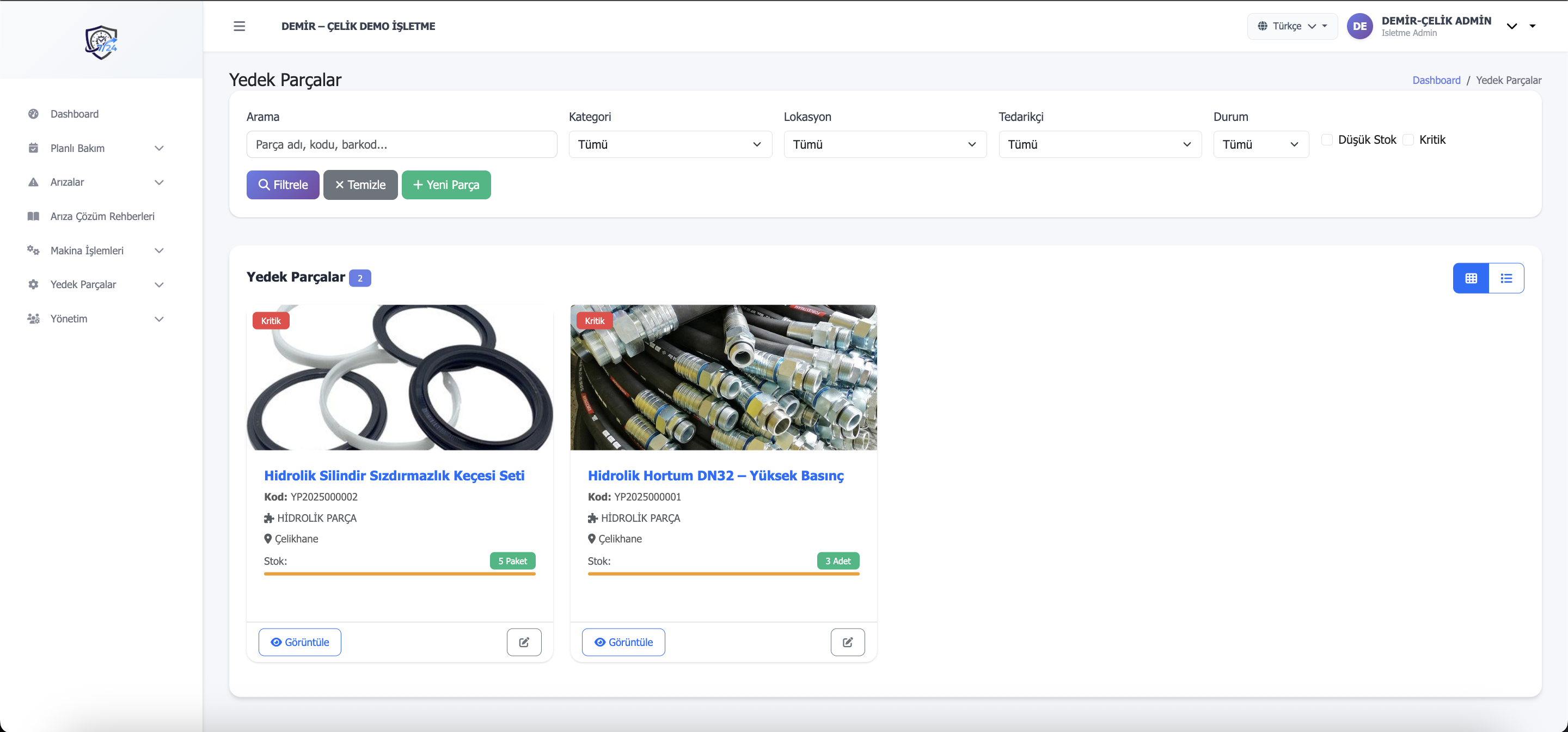The width and height of the screenshot is (1568, 732).
Task: Click edit icon on Hidrolik Hortum card
Action: (847, 642)
